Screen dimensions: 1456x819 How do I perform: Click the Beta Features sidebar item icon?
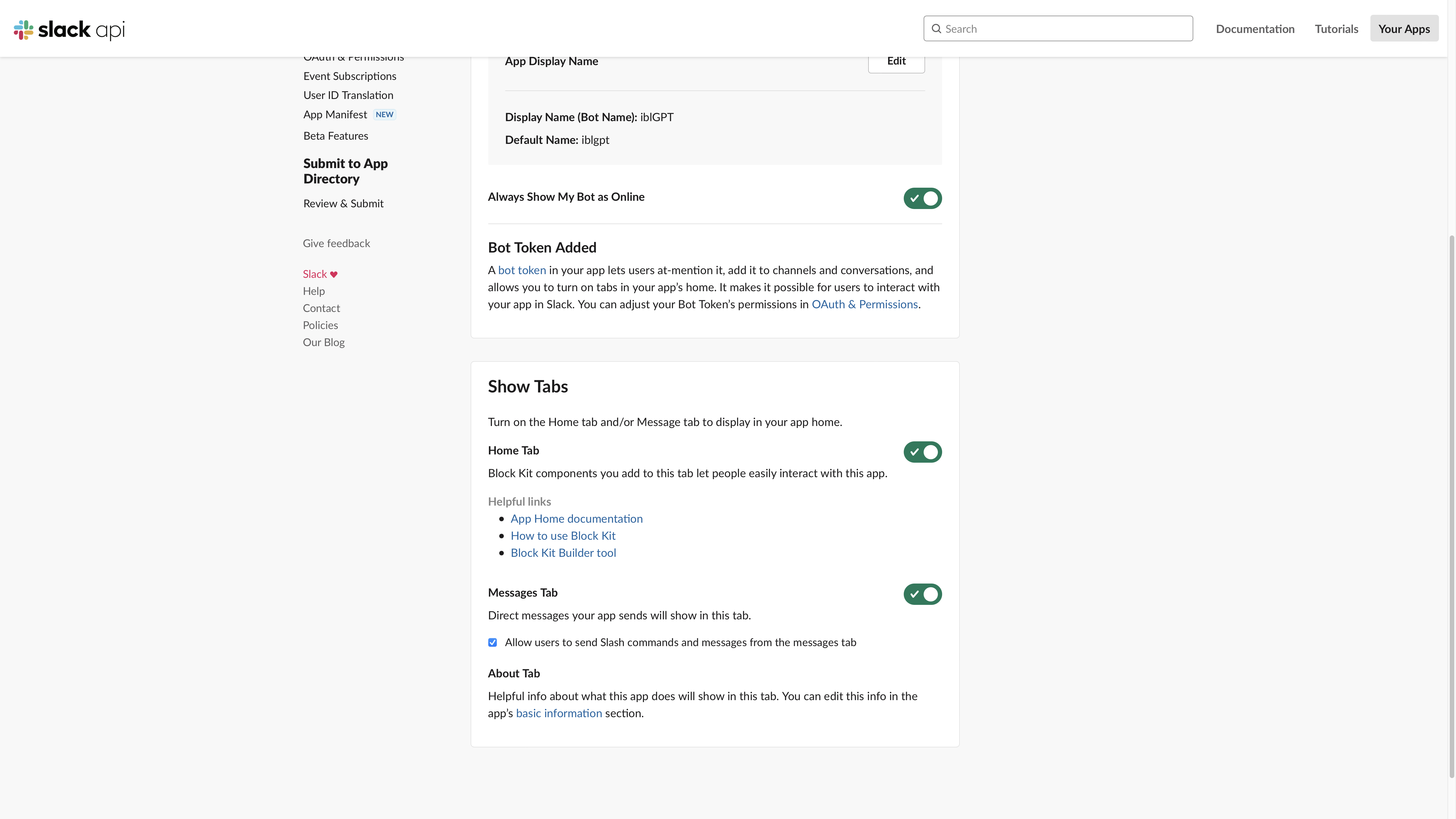coord(335,135)
